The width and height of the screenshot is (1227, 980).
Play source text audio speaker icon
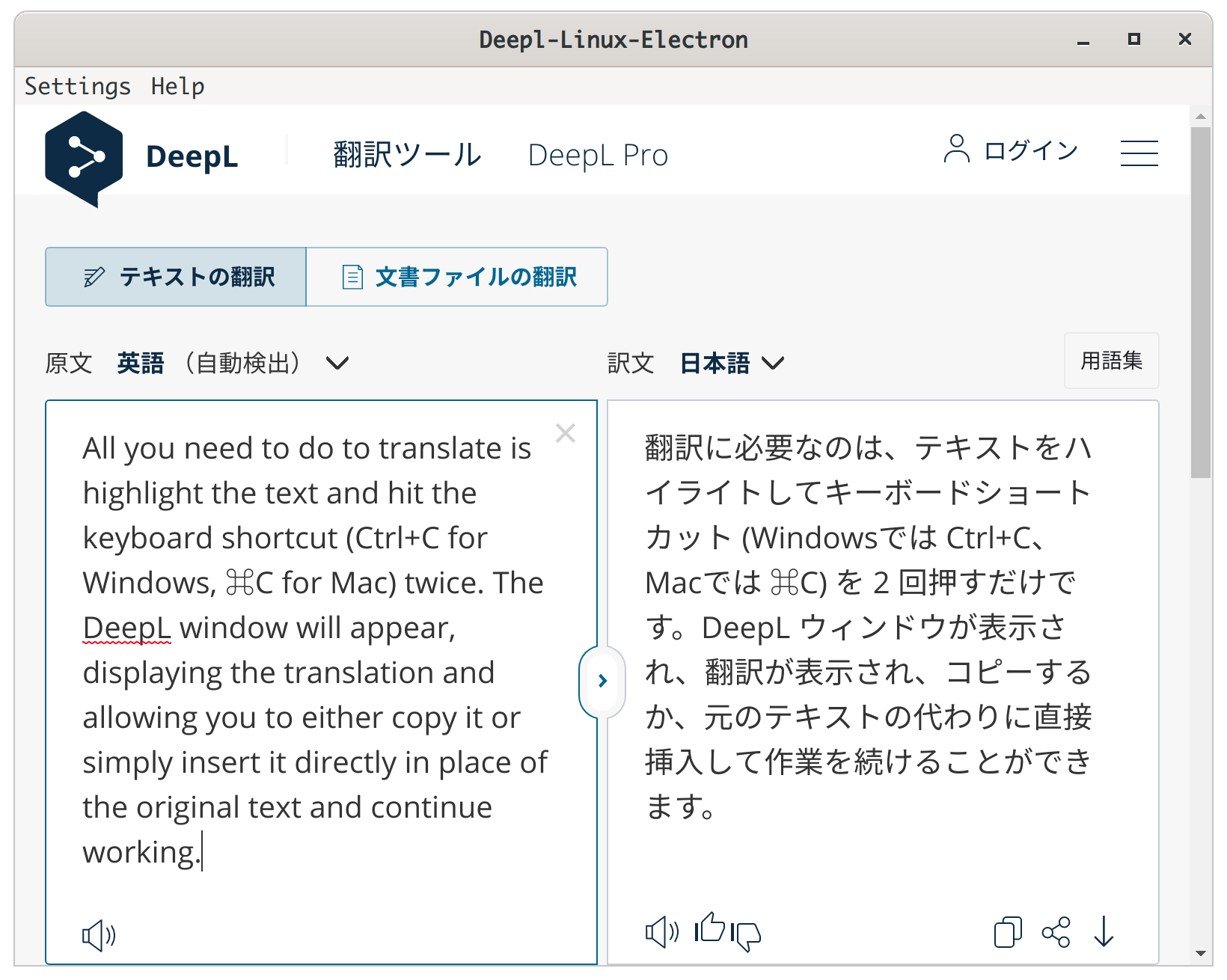point(99,935)
